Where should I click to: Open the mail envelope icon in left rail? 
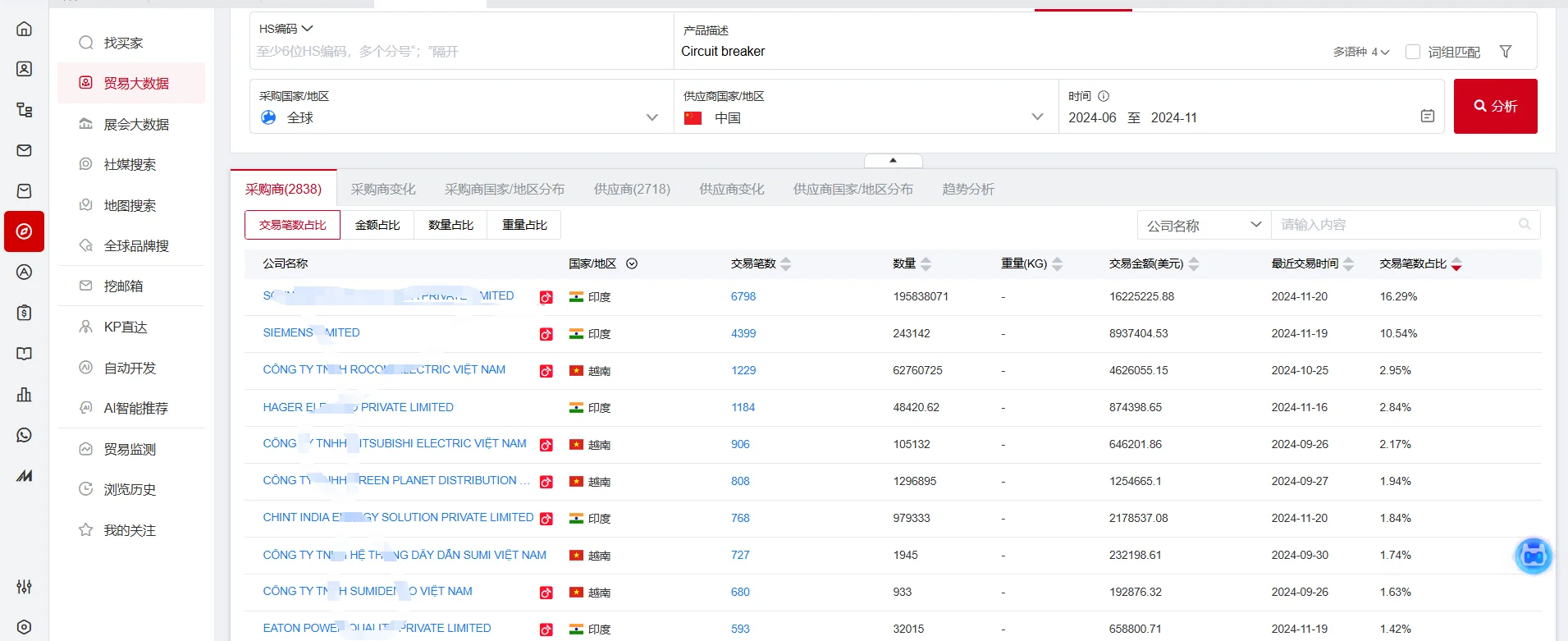click(25, 150)
